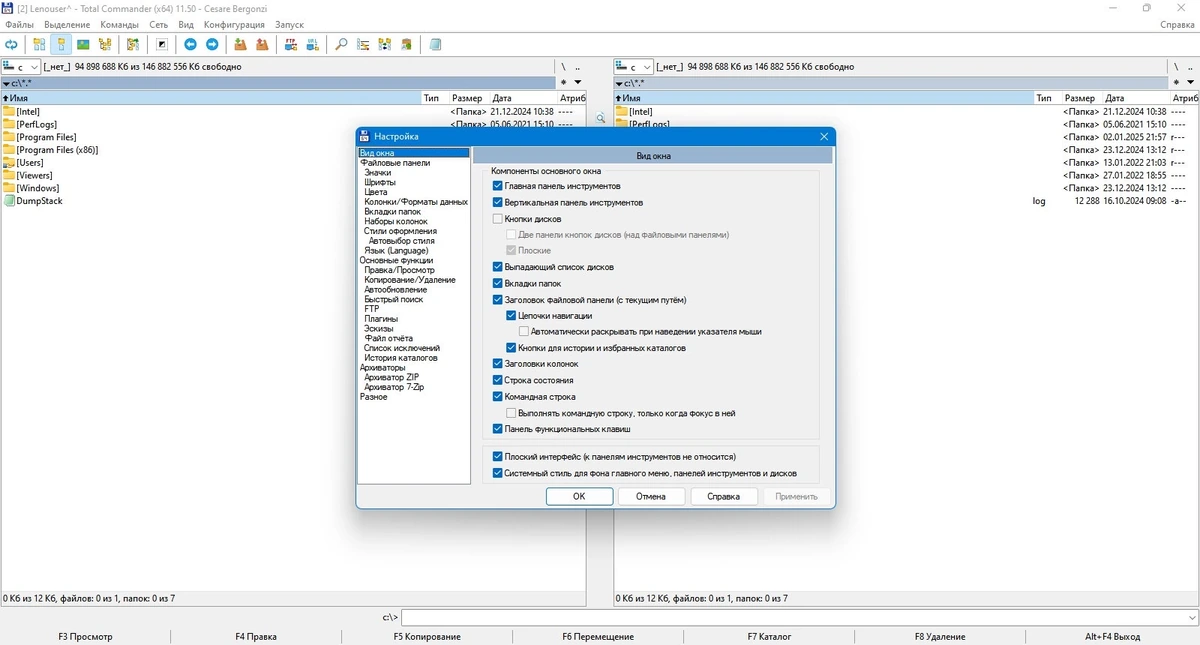The height and width of the screenshot is (645, 1200).
Task: Open the Запуск menu
Action: 289,24
